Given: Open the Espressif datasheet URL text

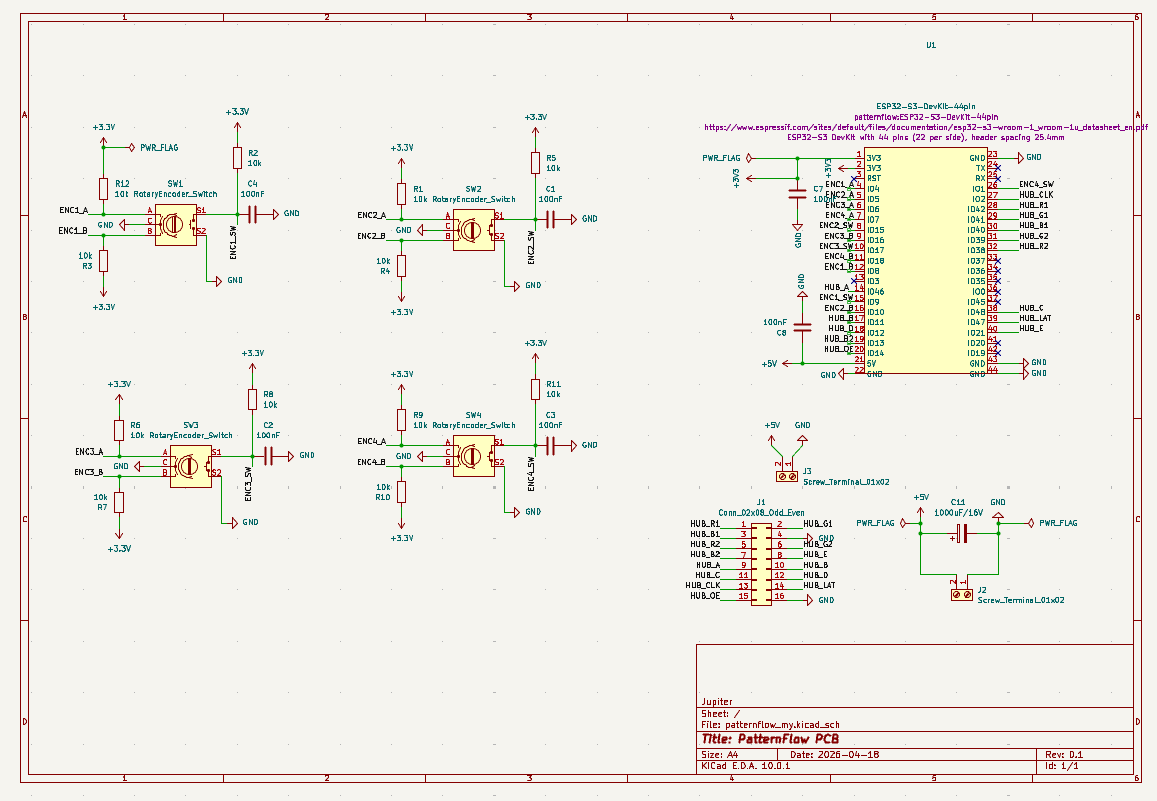Looking at the screenshot, I should [x=925, y=128].
